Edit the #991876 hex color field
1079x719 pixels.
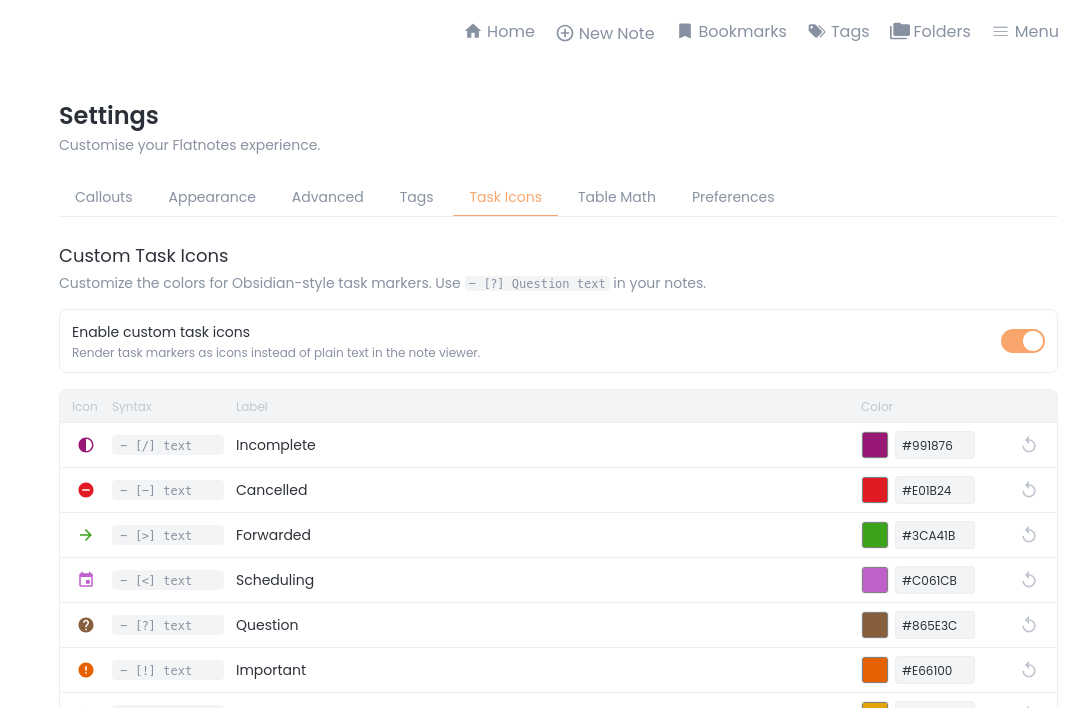(x=934, y=445)
